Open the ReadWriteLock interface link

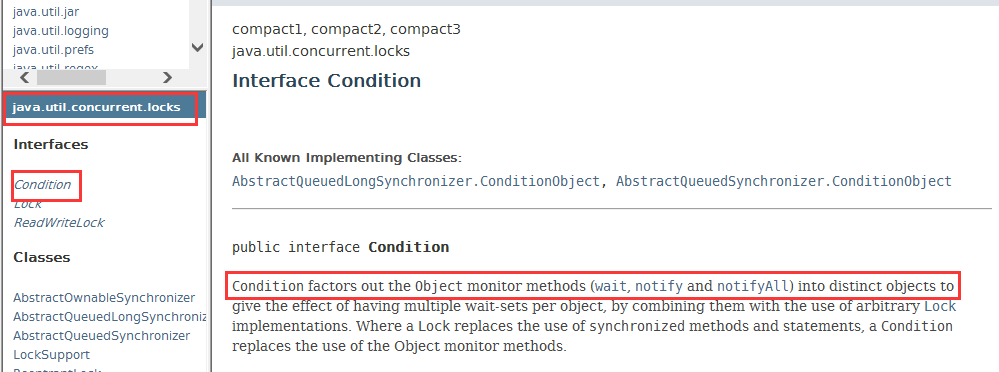tap(59, 223)
